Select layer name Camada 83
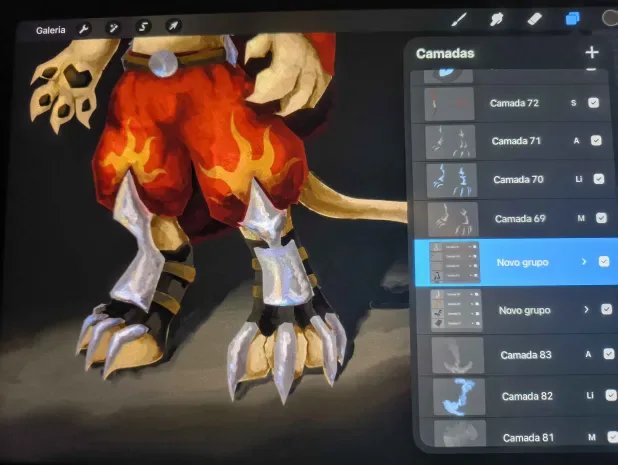Viewport: 618px width, 465px height. point(526,355)
